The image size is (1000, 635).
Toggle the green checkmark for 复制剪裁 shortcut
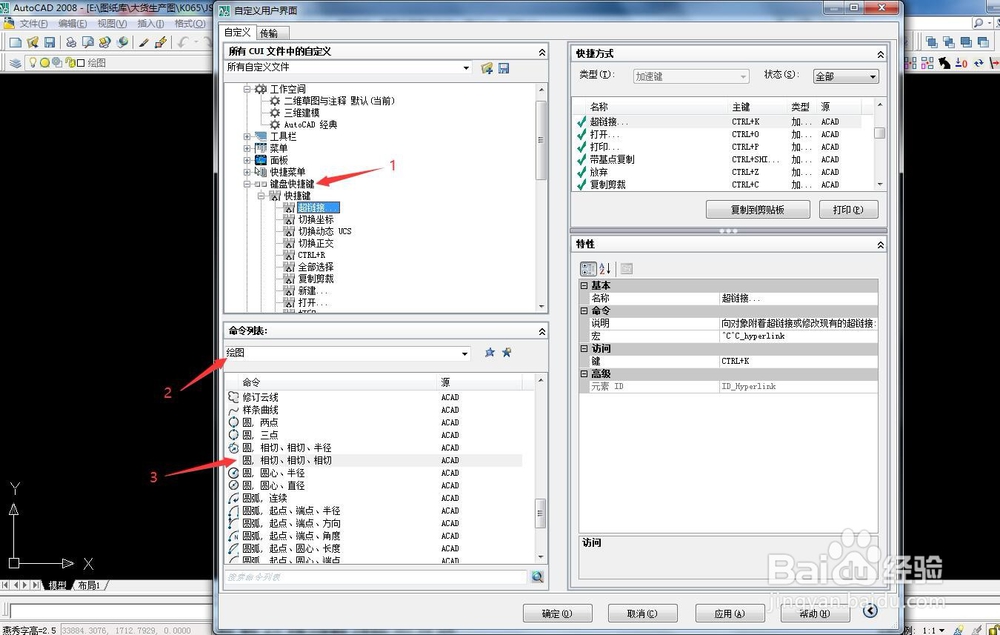tap(581, 185)
